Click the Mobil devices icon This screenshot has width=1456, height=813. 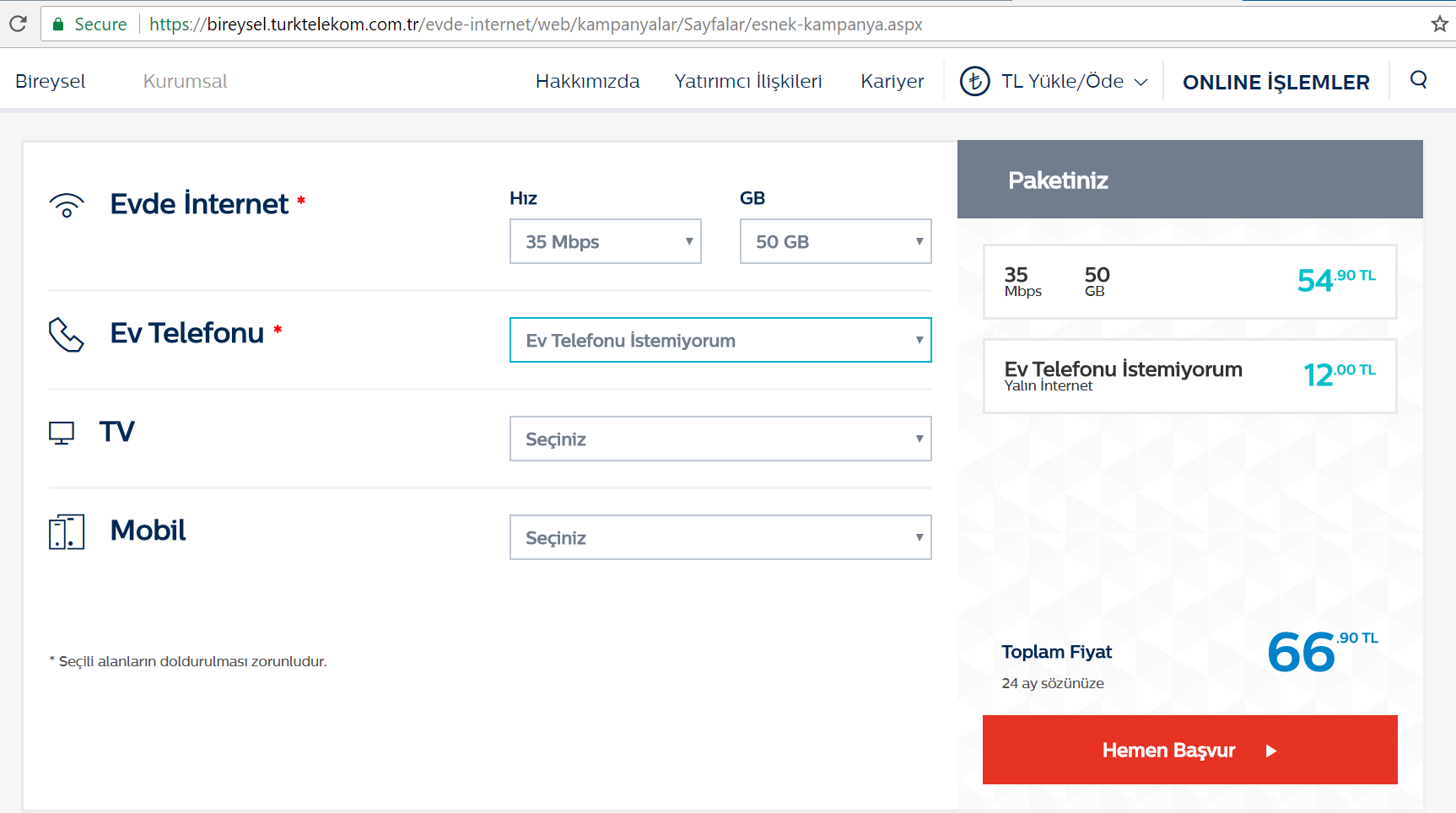(x=67, y=531)
